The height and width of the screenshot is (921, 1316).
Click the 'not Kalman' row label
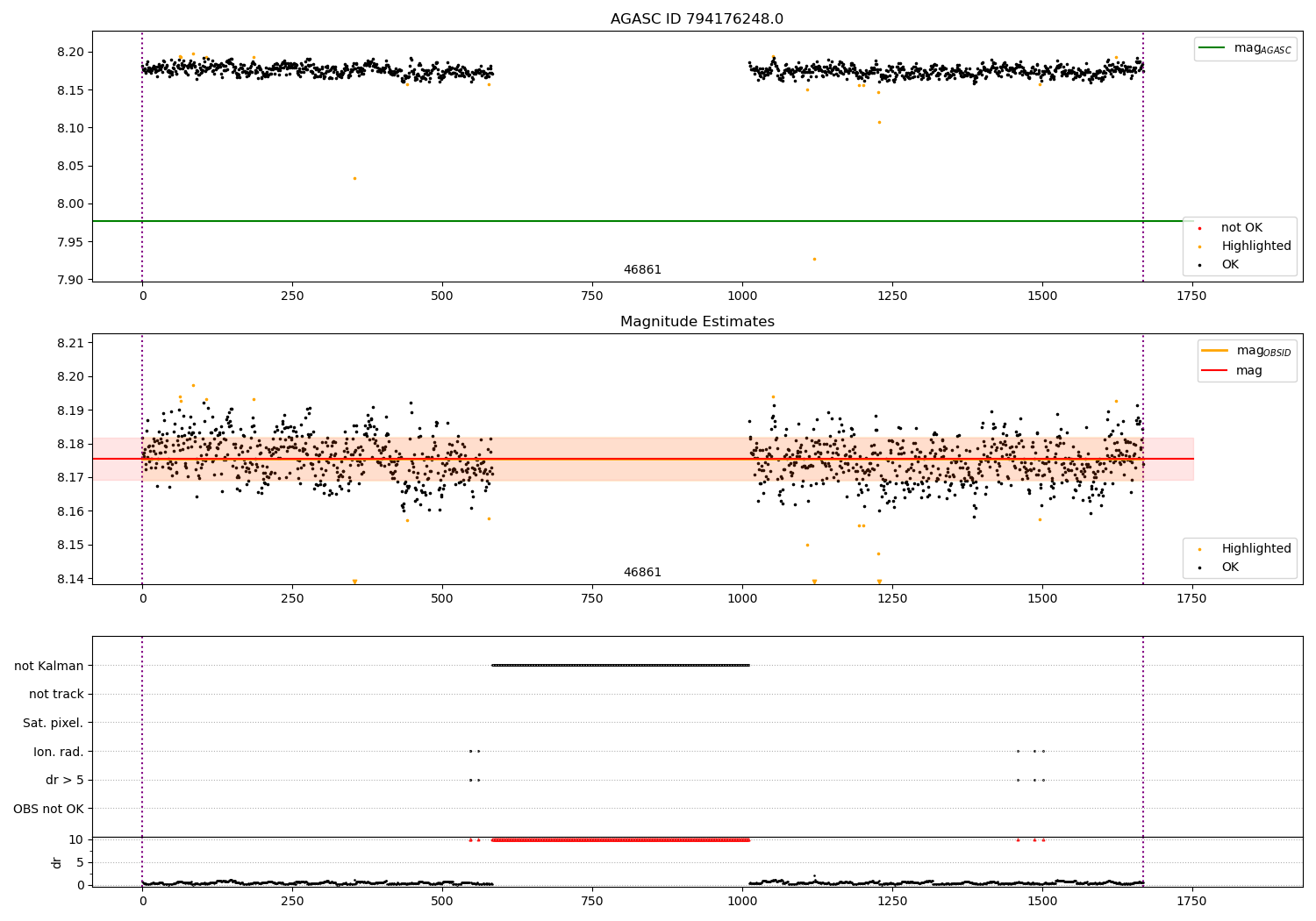(49, 666)
